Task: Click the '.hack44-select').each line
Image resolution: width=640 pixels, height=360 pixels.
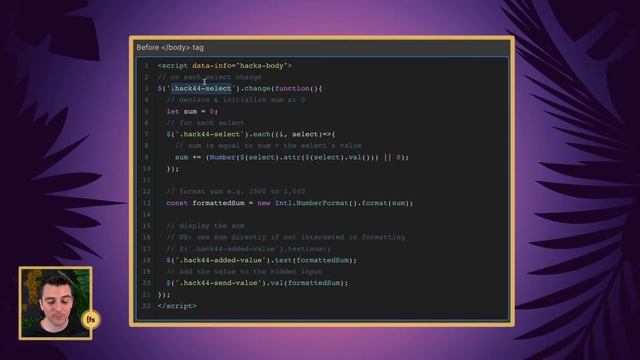Action: 251,134
